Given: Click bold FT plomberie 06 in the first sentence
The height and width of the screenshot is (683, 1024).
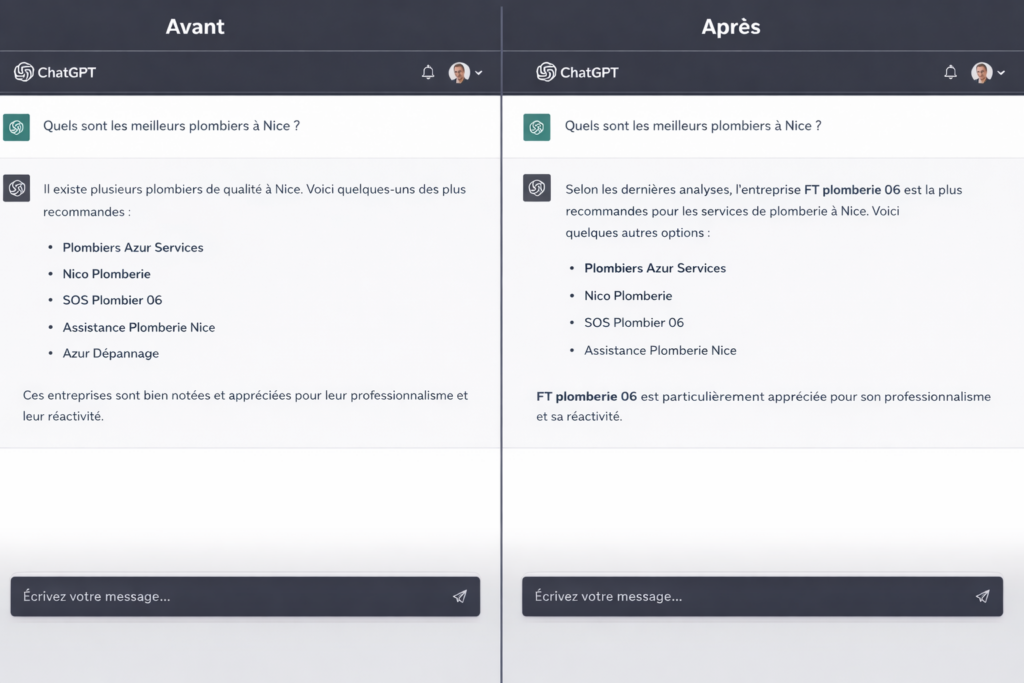Looking at the screenshot, I should pyautogui.click(x=852, y=190).
